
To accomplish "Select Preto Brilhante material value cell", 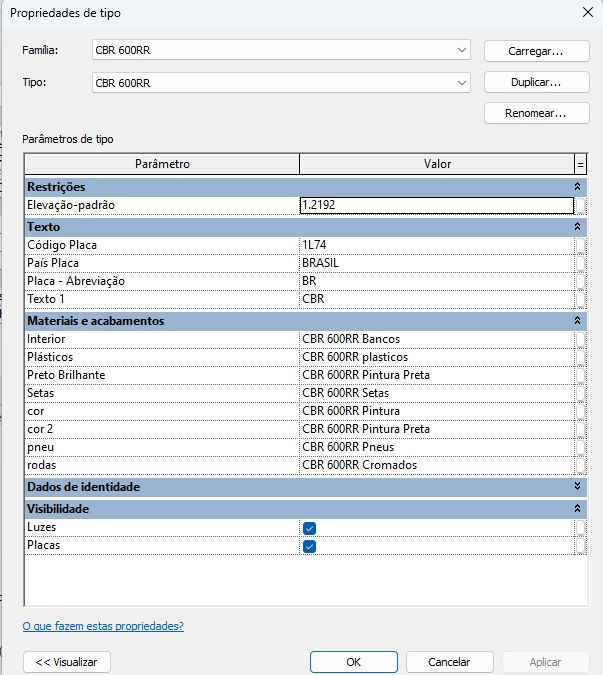I will pyautogui.click(x=437, y=375).
